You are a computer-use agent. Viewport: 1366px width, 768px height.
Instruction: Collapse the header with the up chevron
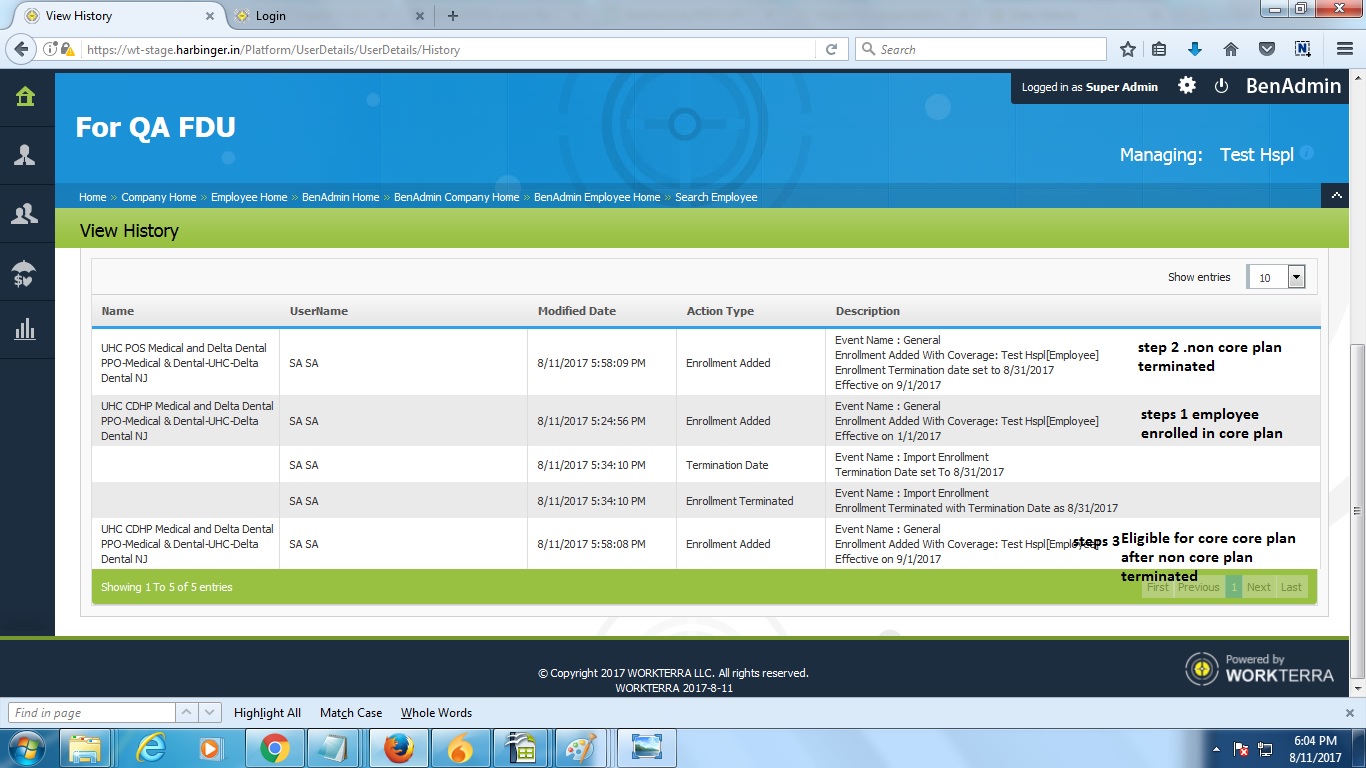(1335, 196)
